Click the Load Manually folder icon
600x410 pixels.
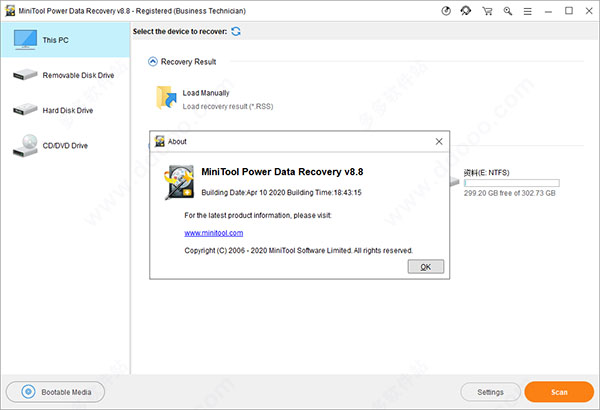pos(166,98)
